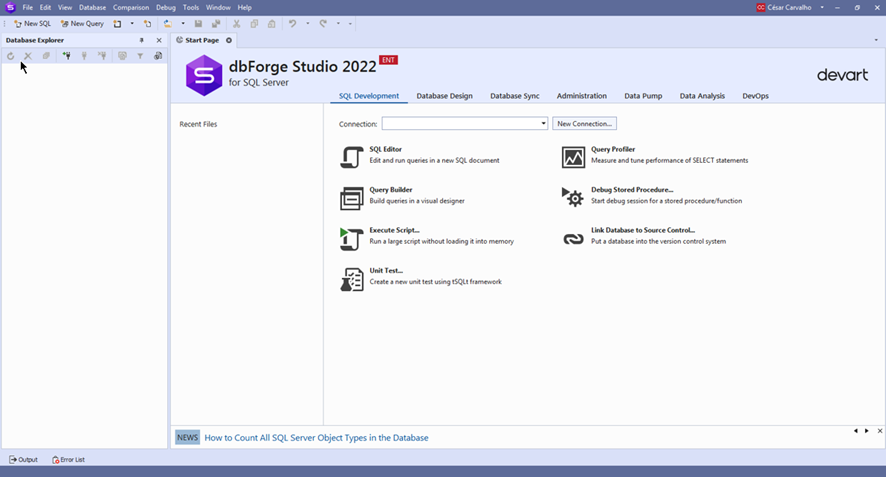Image resolution: width=886 pixels, height=477 pixels.
Task: Click Link Database to Source Control icon
Action: [573, 238]
